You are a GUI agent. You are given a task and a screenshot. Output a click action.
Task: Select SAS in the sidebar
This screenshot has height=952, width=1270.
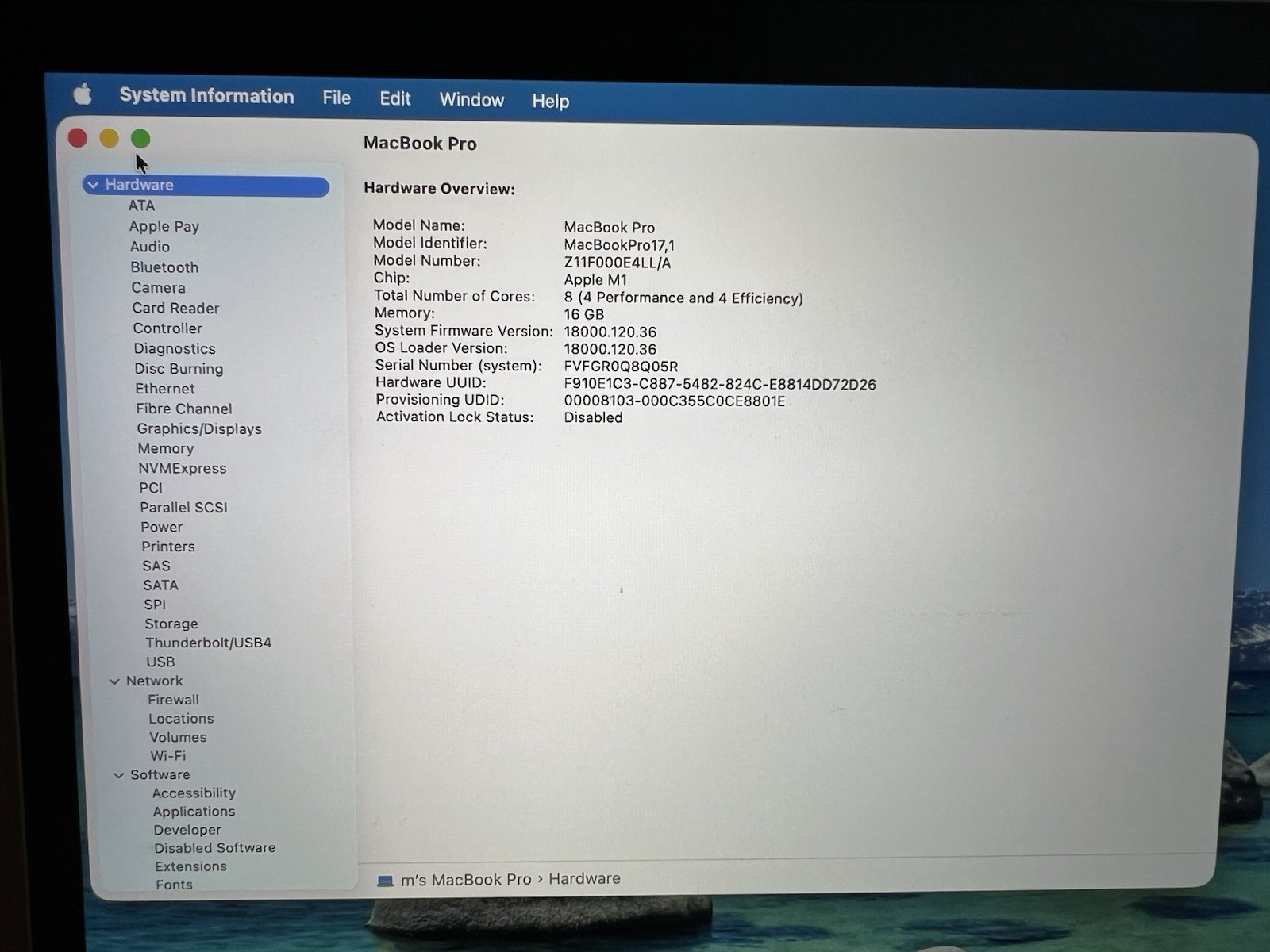tap(156, 566)
